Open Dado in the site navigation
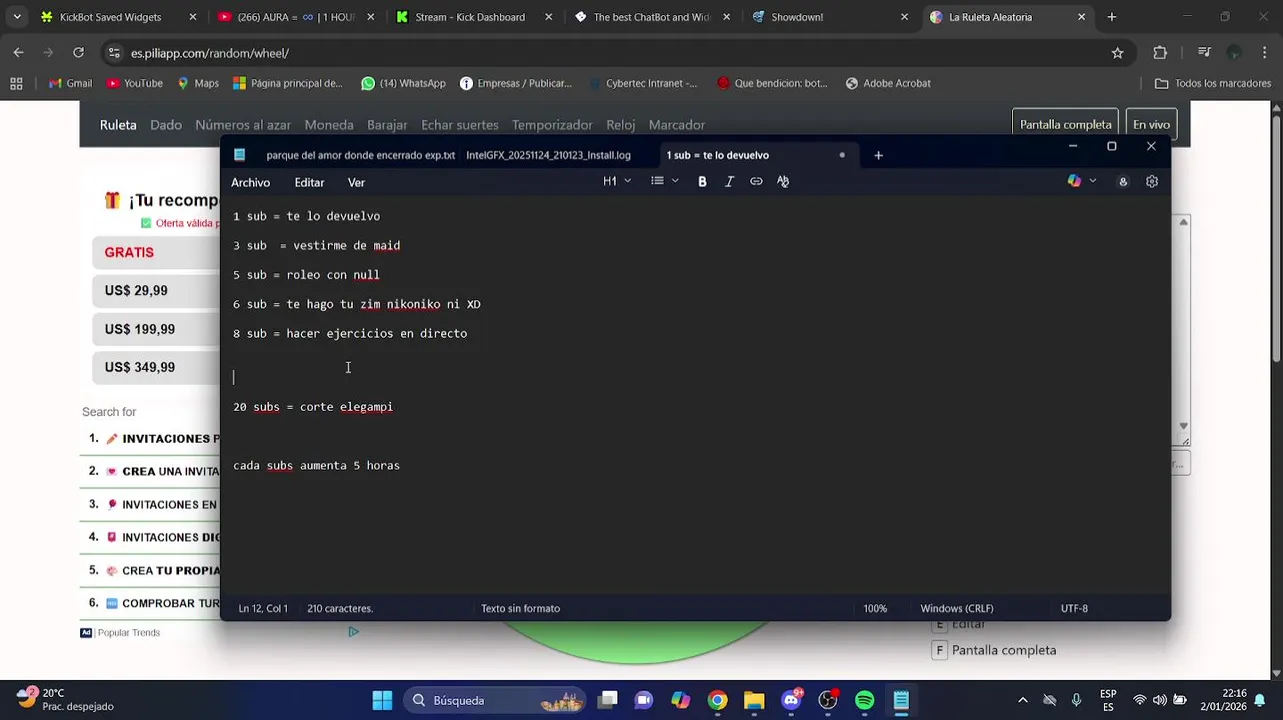 pyautogui.click(x=166, y=125)
